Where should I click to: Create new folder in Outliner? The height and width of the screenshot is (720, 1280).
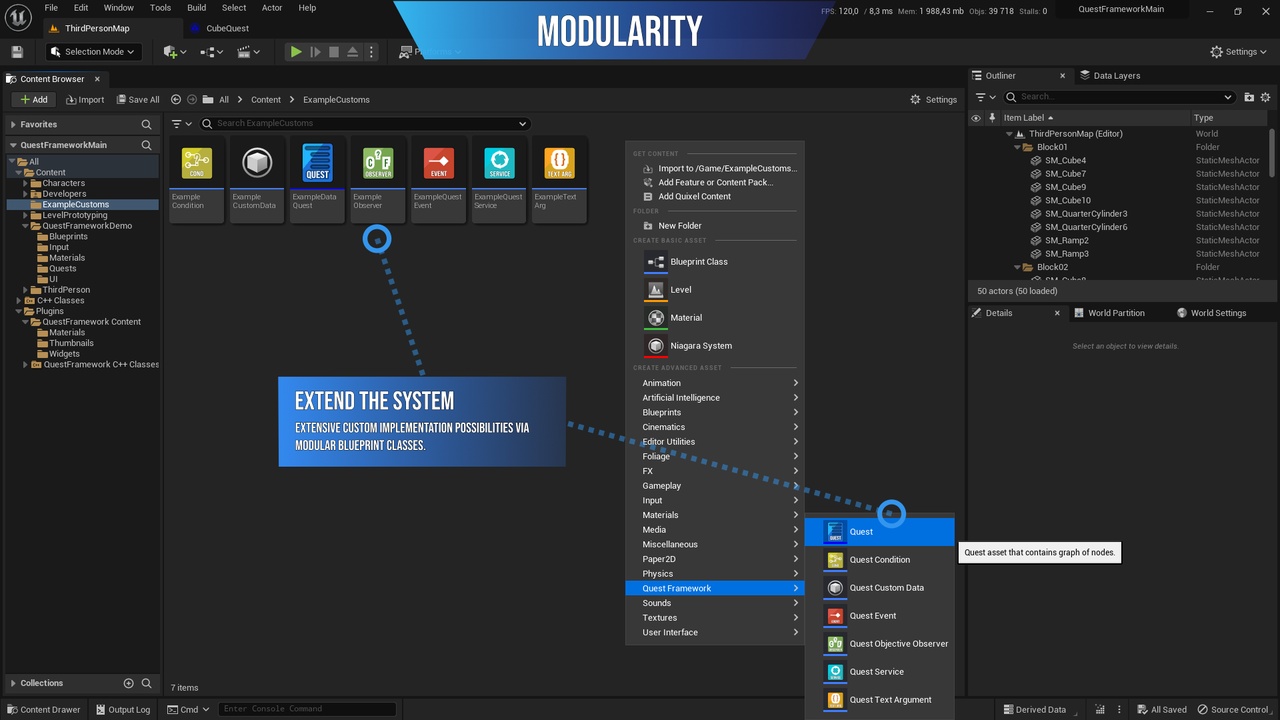[1249, 97]
